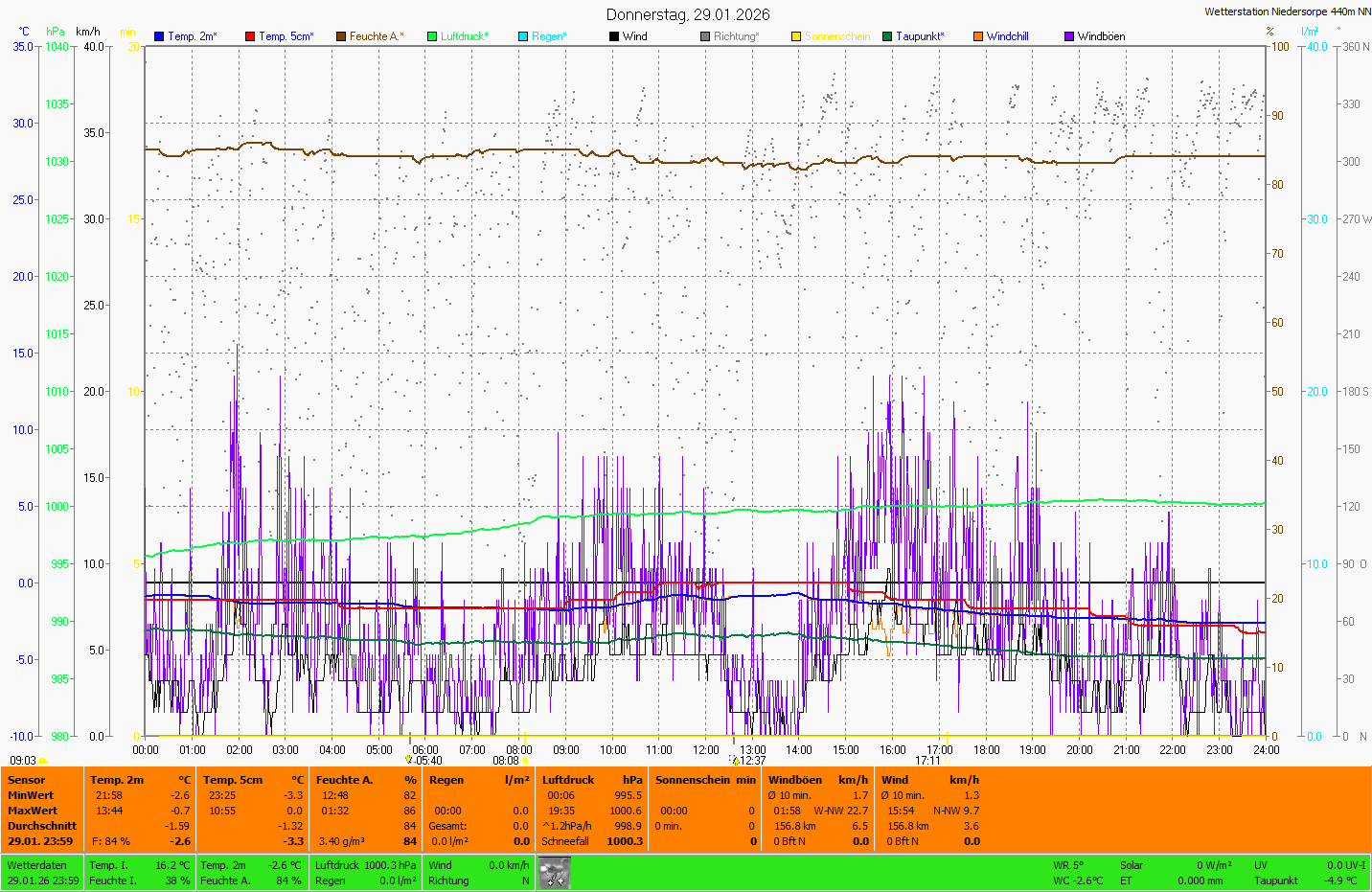Click the star marker at 05:40
Image resolution: width=1372 pixels, height=892 pixels.
pos(409,760)
